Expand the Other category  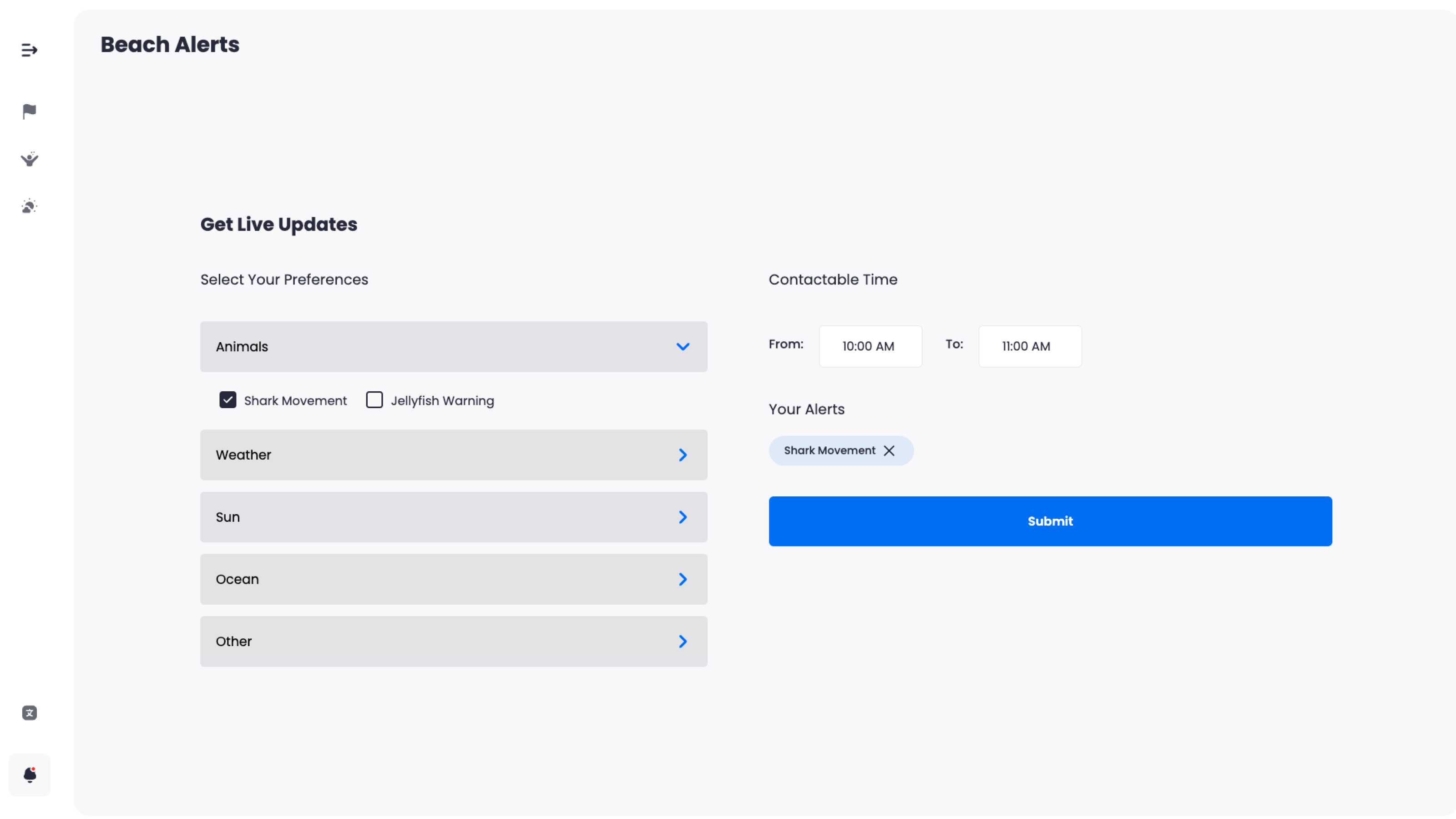click(453, 642)
